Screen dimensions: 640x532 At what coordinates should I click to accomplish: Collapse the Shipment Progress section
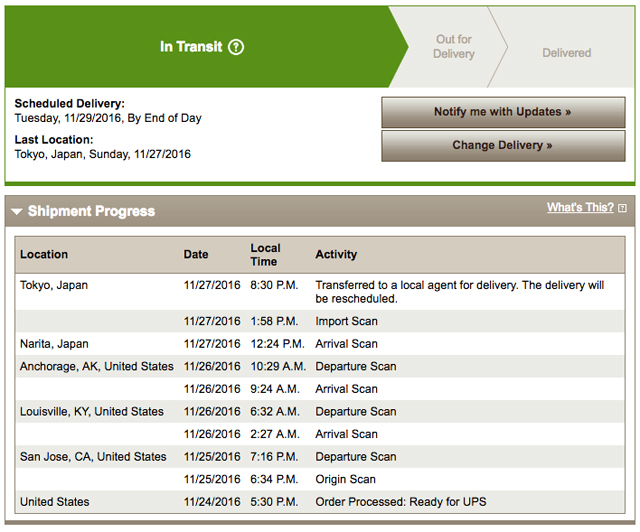tap(17, 212)
